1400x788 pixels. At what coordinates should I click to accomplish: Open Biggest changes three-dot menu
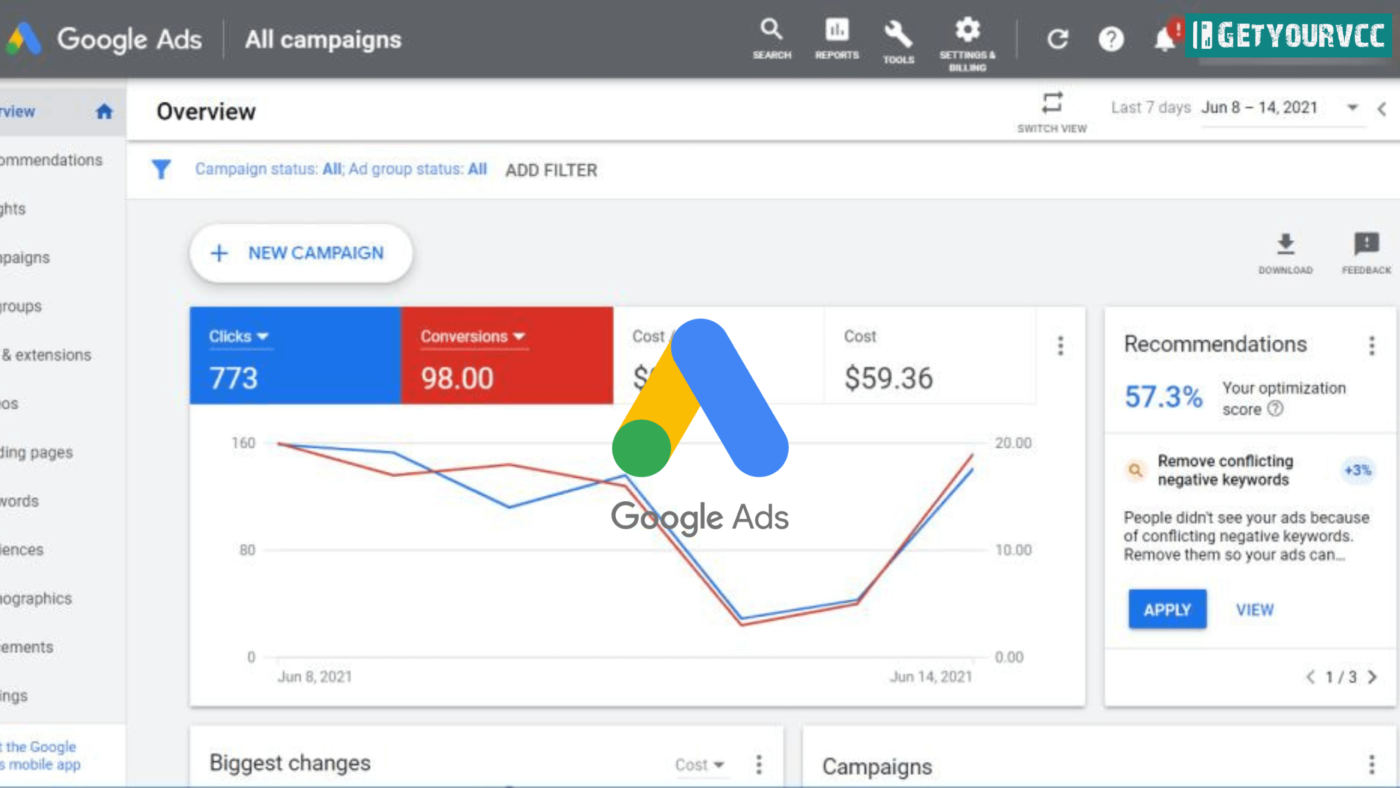point(759,765)
